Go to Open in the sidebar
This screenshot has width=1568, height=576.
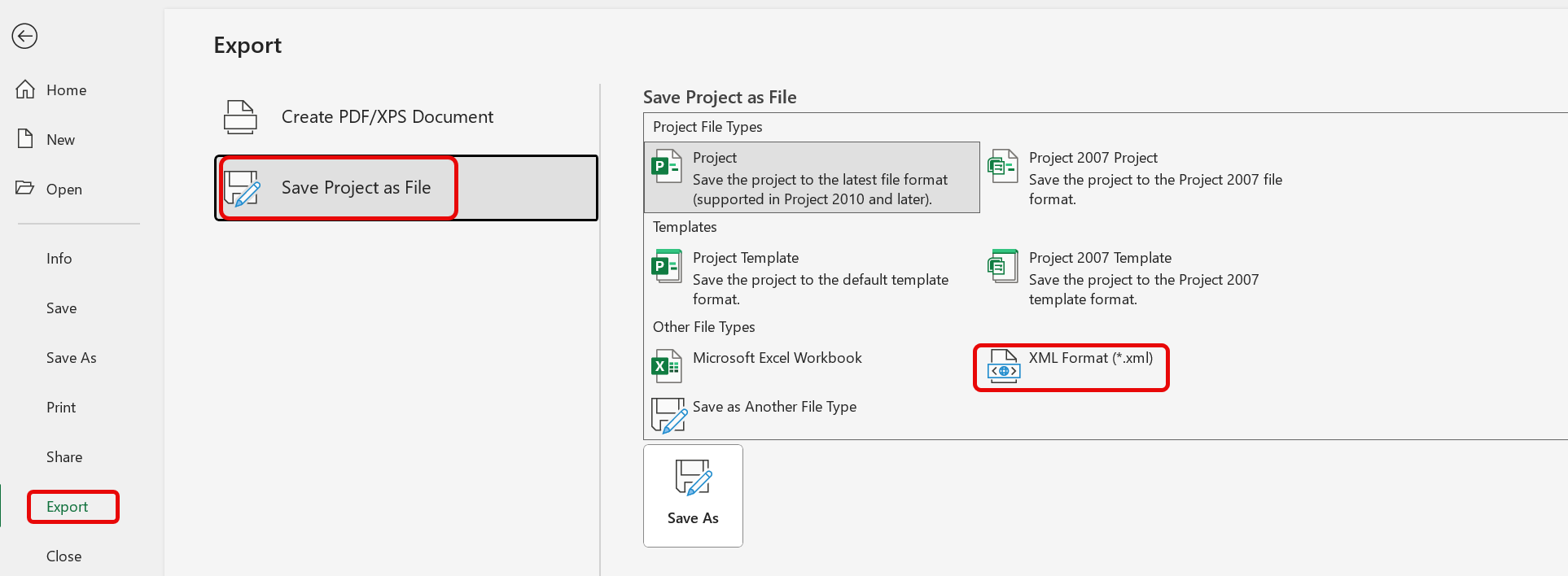[64, 190]
